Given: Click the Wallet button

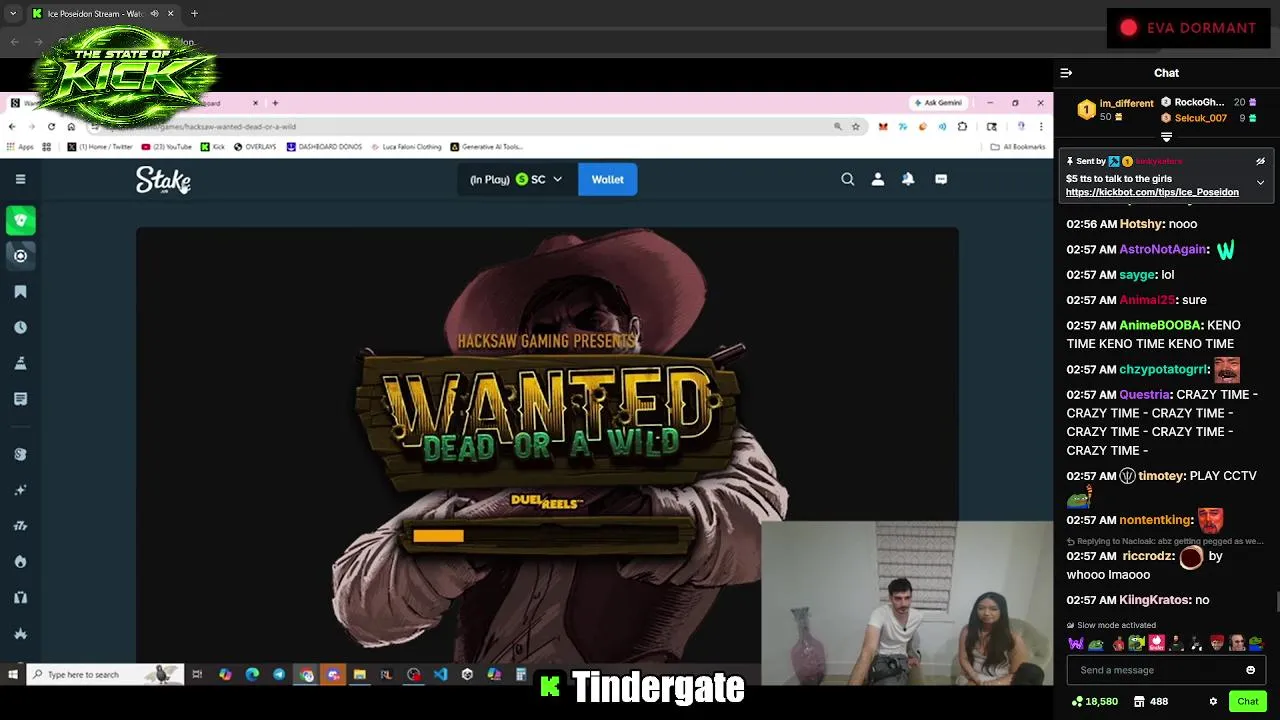Looking at the screenshot, I should tap(607, 180).
